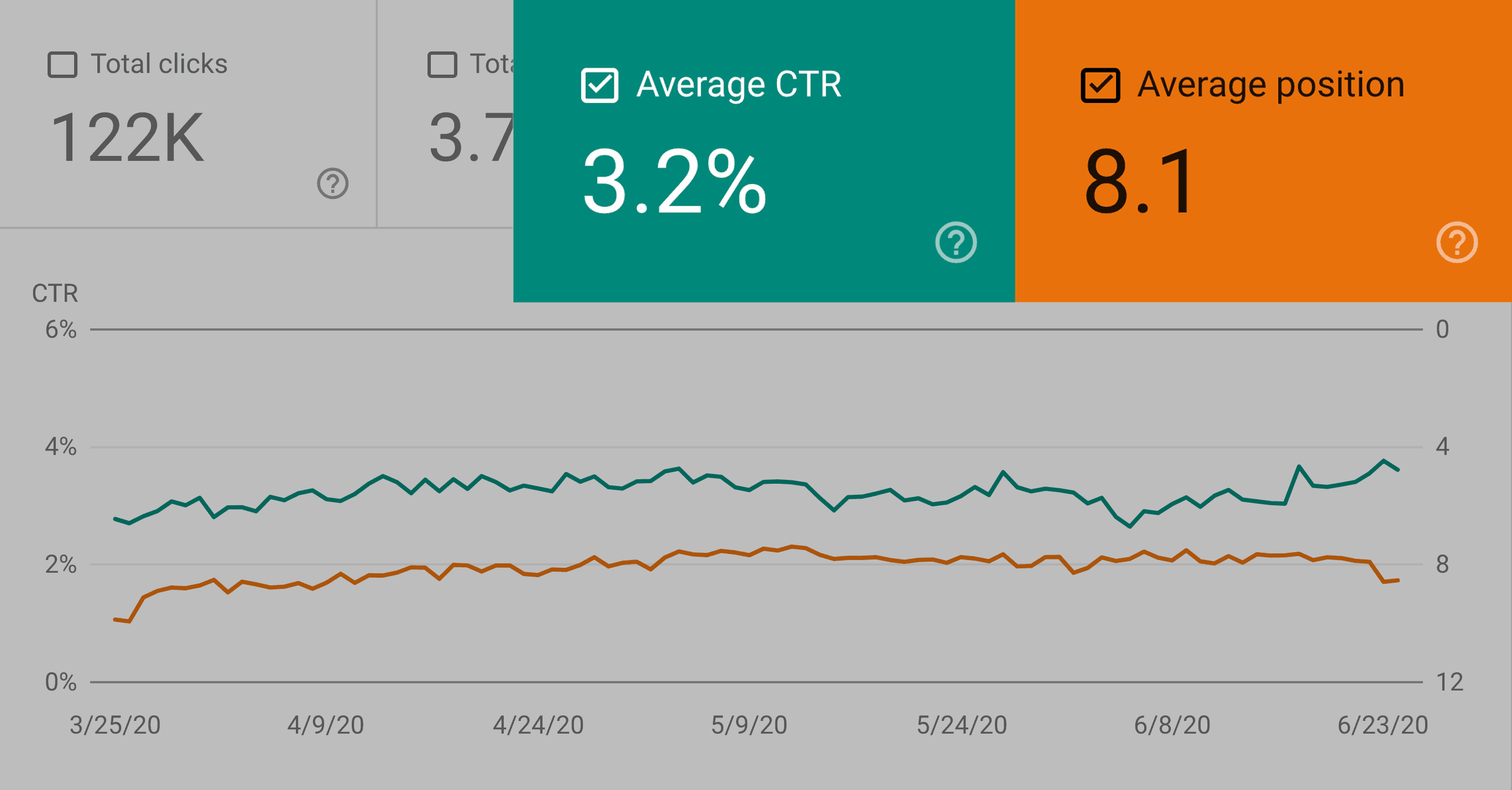Uncheck the Average CTR checkbox
The width and height of the screenshot is (1512, 790).
599,86
